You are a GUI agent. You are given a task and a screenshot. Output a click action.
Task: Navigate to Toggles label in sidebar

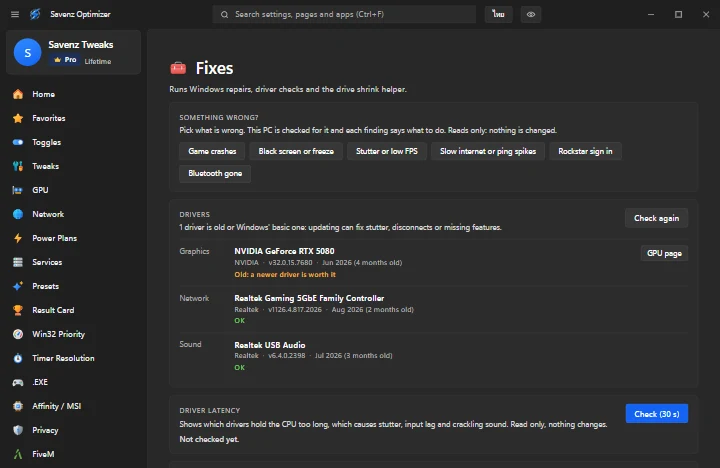click(x=46, y=142)
